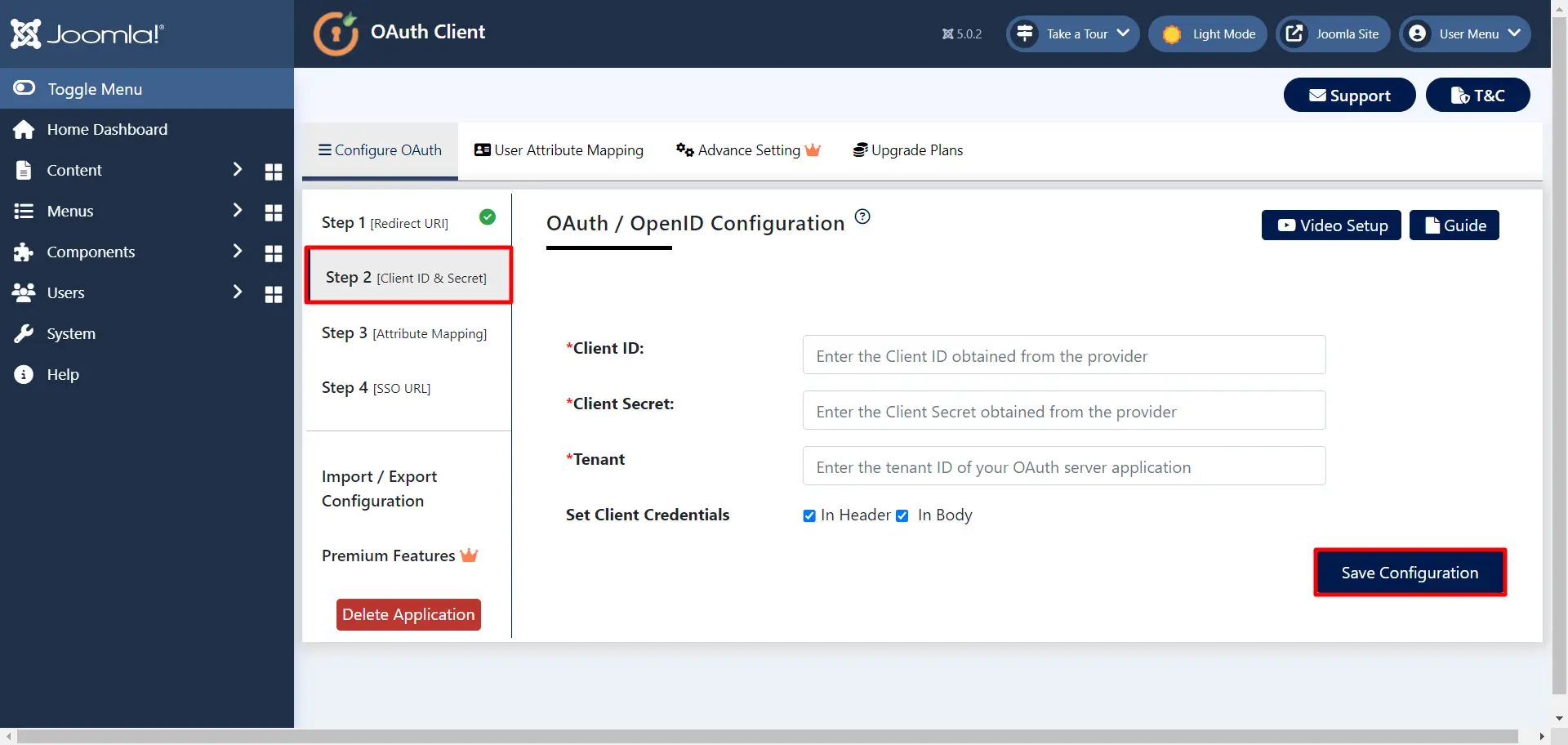Click the vertical scrollbar up arrow
The image size is (1568, 745).
tap(1560, 8)
